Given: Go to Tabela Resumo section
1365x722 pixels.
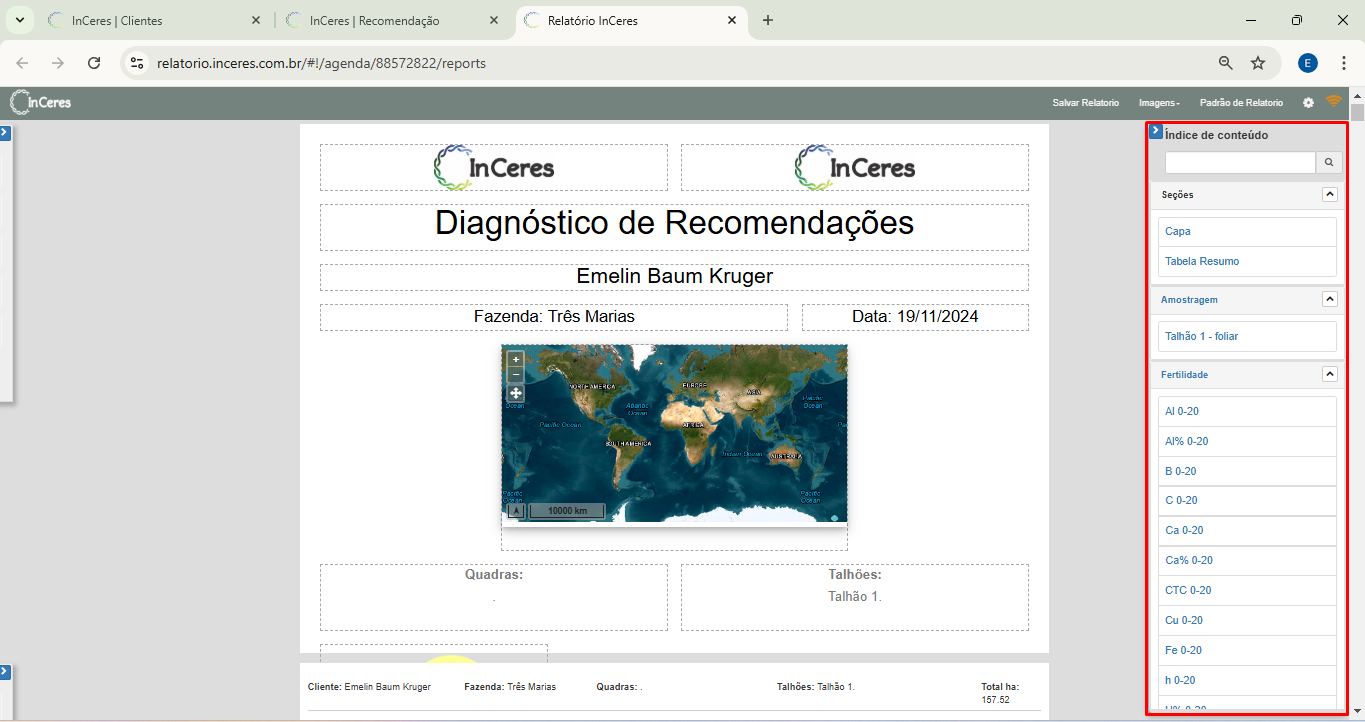Looking at the screenshot, I should (1247, 261).
